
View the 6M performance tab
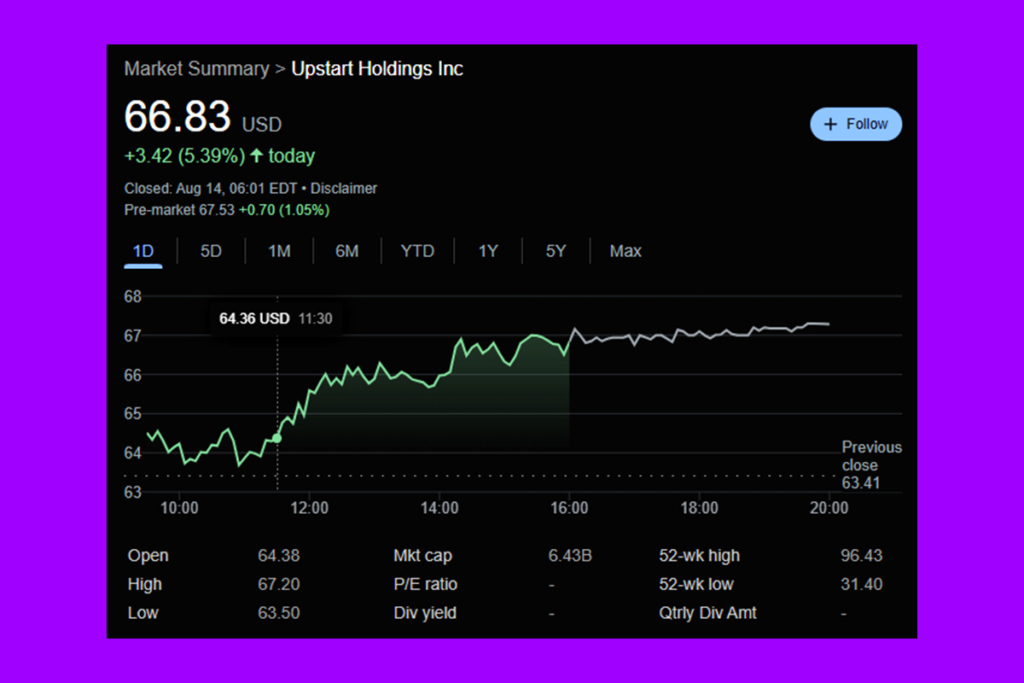[x=347, y=251]
